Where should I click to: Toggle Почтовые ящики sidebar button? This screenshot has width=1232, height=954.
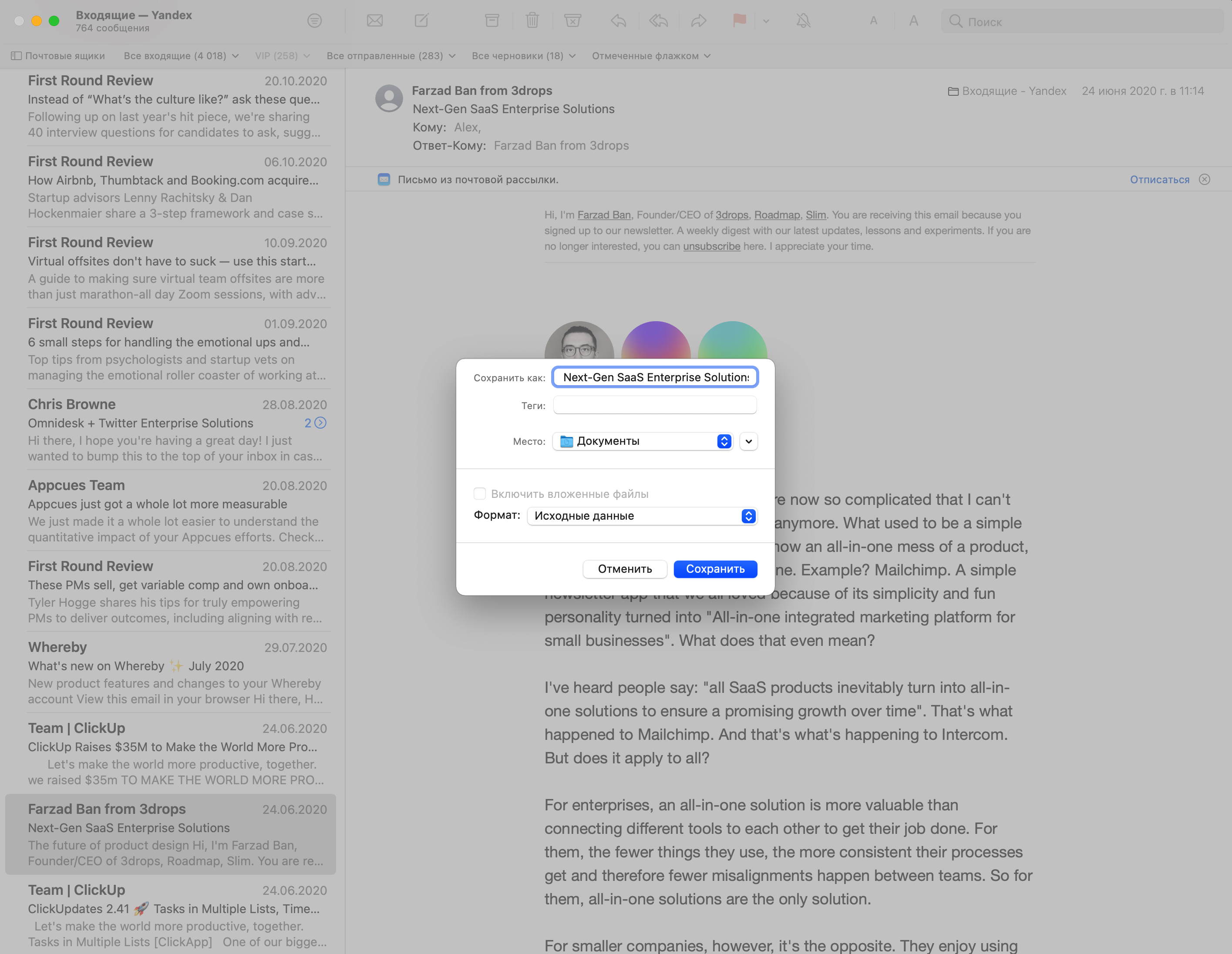(x=57, y=56)
